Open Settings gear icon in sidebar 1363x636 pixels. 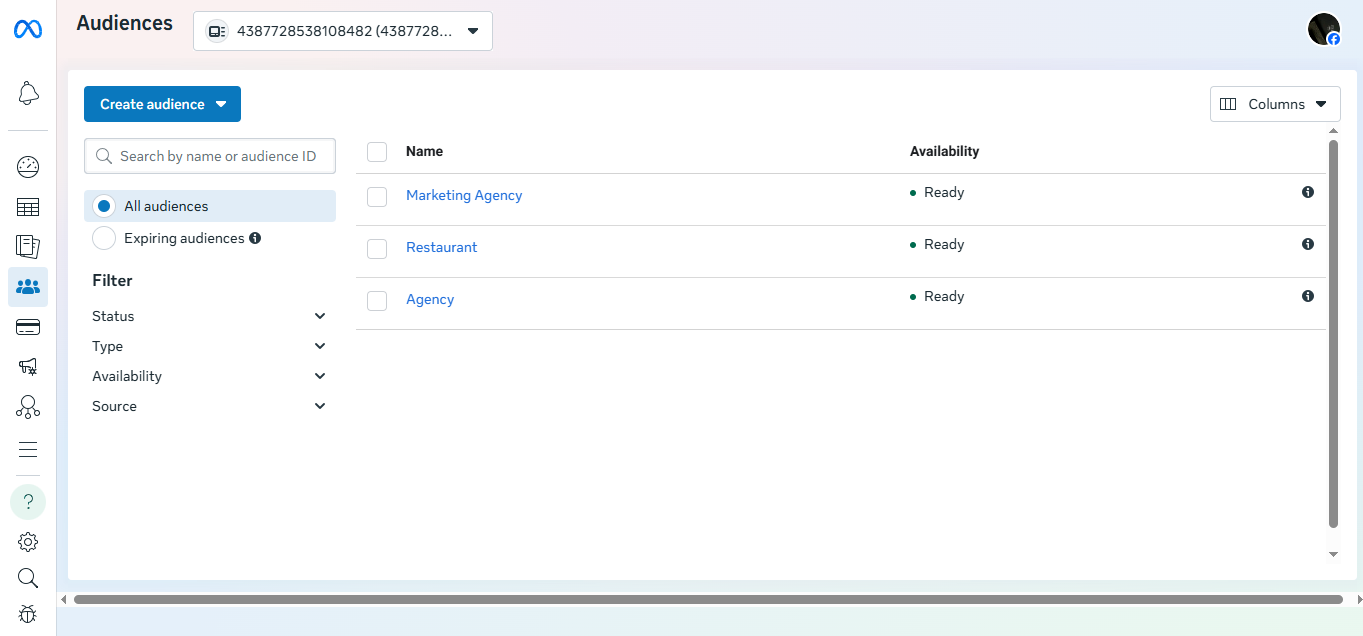28,542
